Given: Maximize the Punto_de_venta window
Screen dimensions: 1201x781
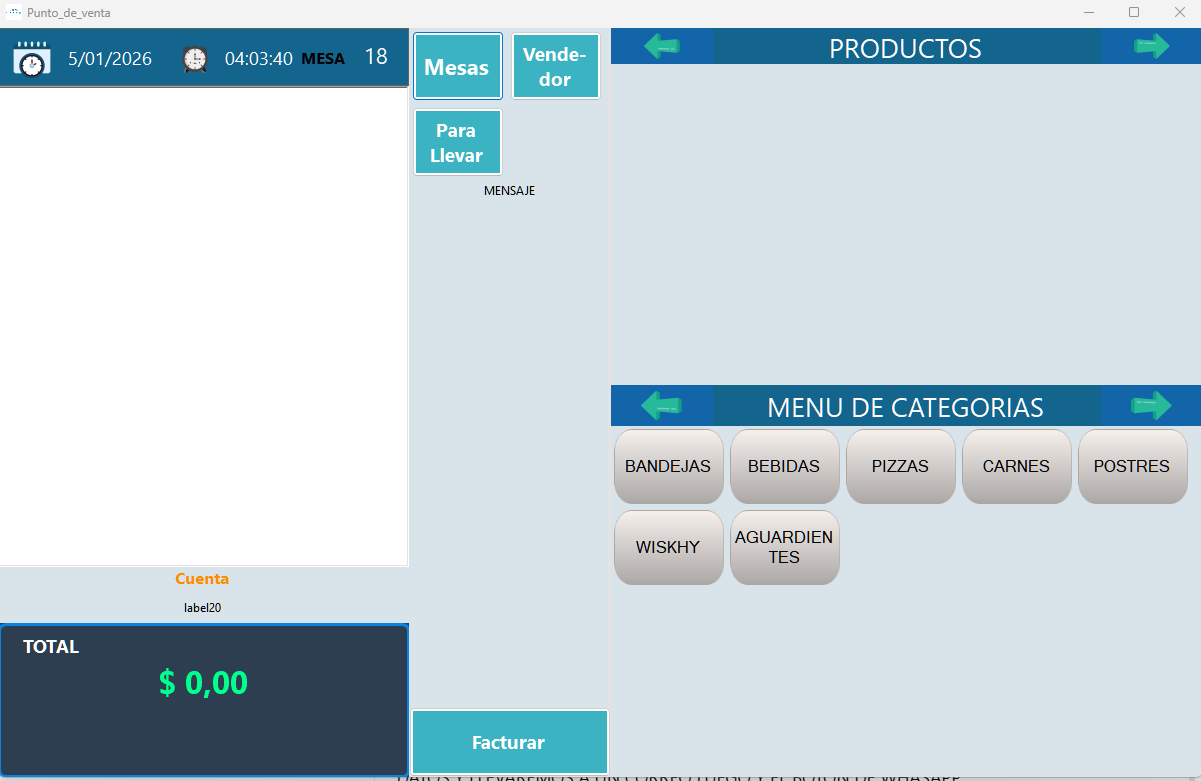Looking at the screenshot, I should [1134, 12].
